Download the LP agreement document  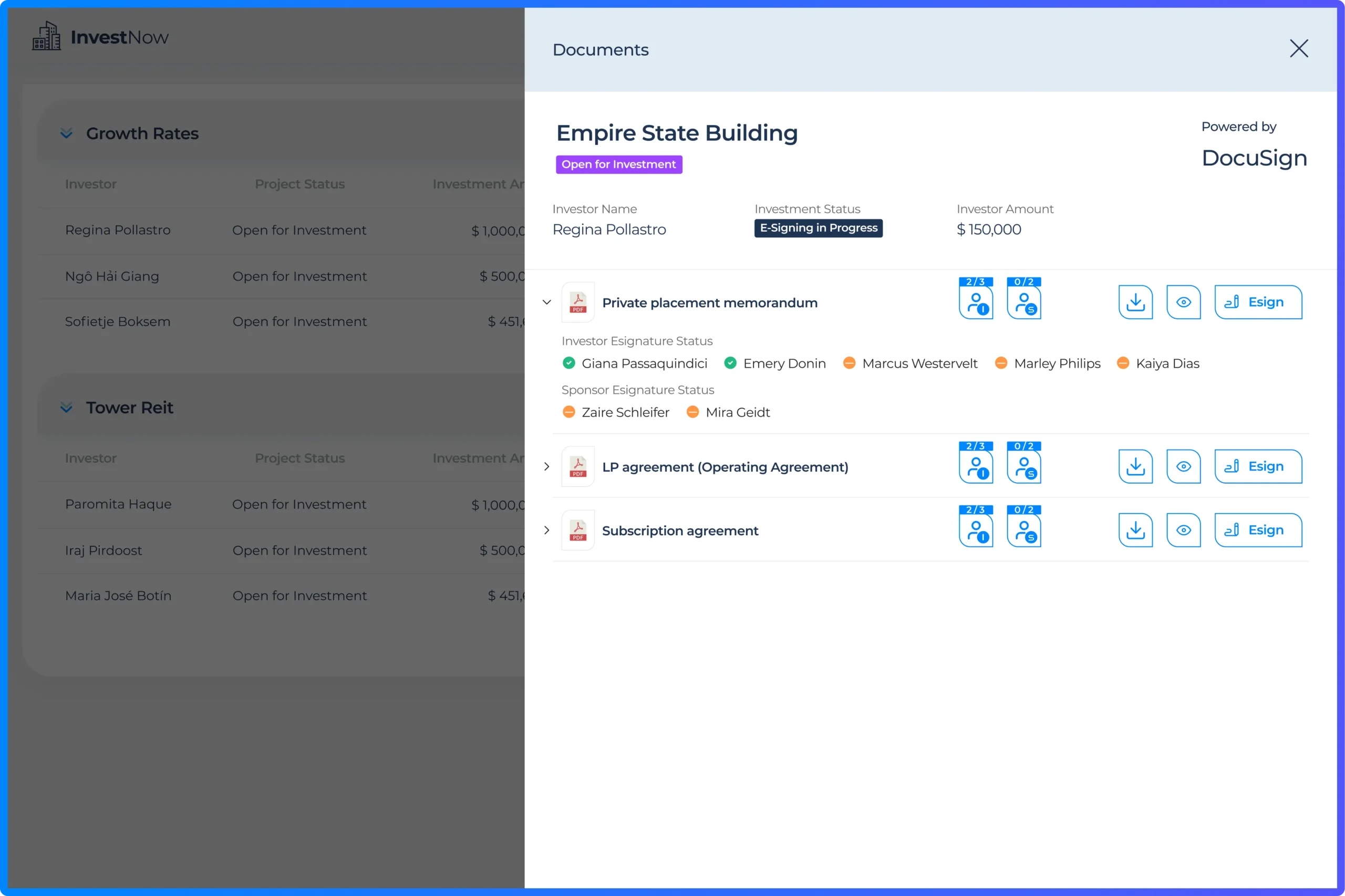coord(1135,466)
